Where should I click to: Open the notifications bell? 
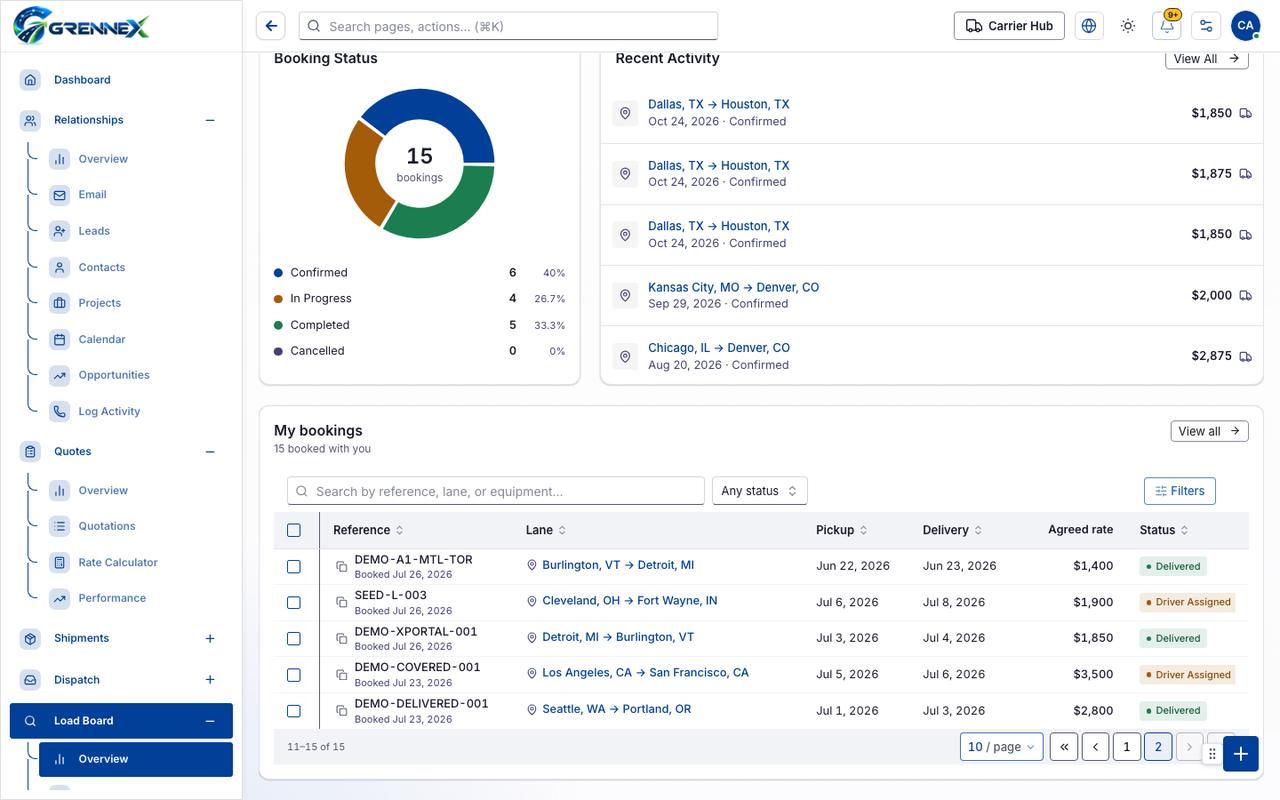1167,26
